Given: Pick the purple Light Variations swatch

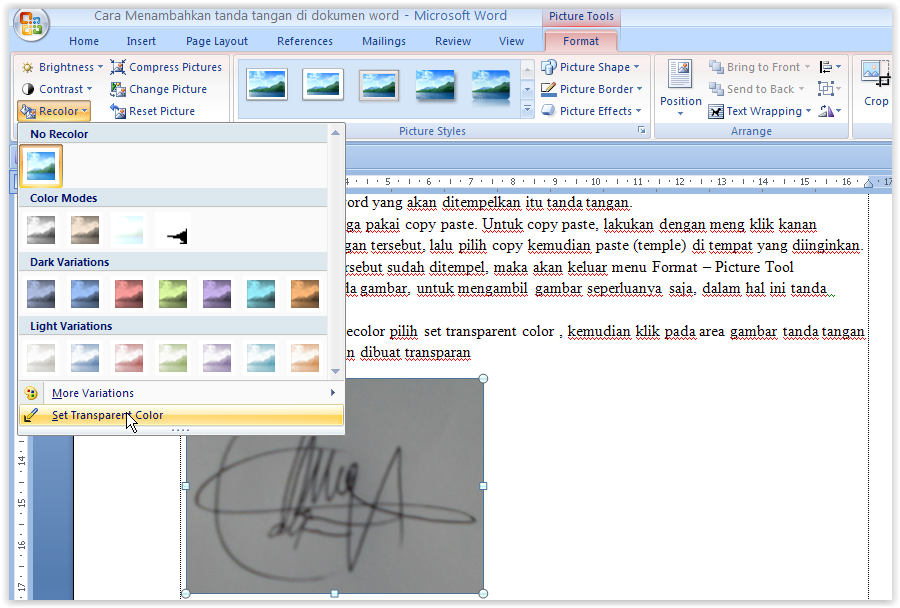Looking at the screenshot, I should pos(217,358).
